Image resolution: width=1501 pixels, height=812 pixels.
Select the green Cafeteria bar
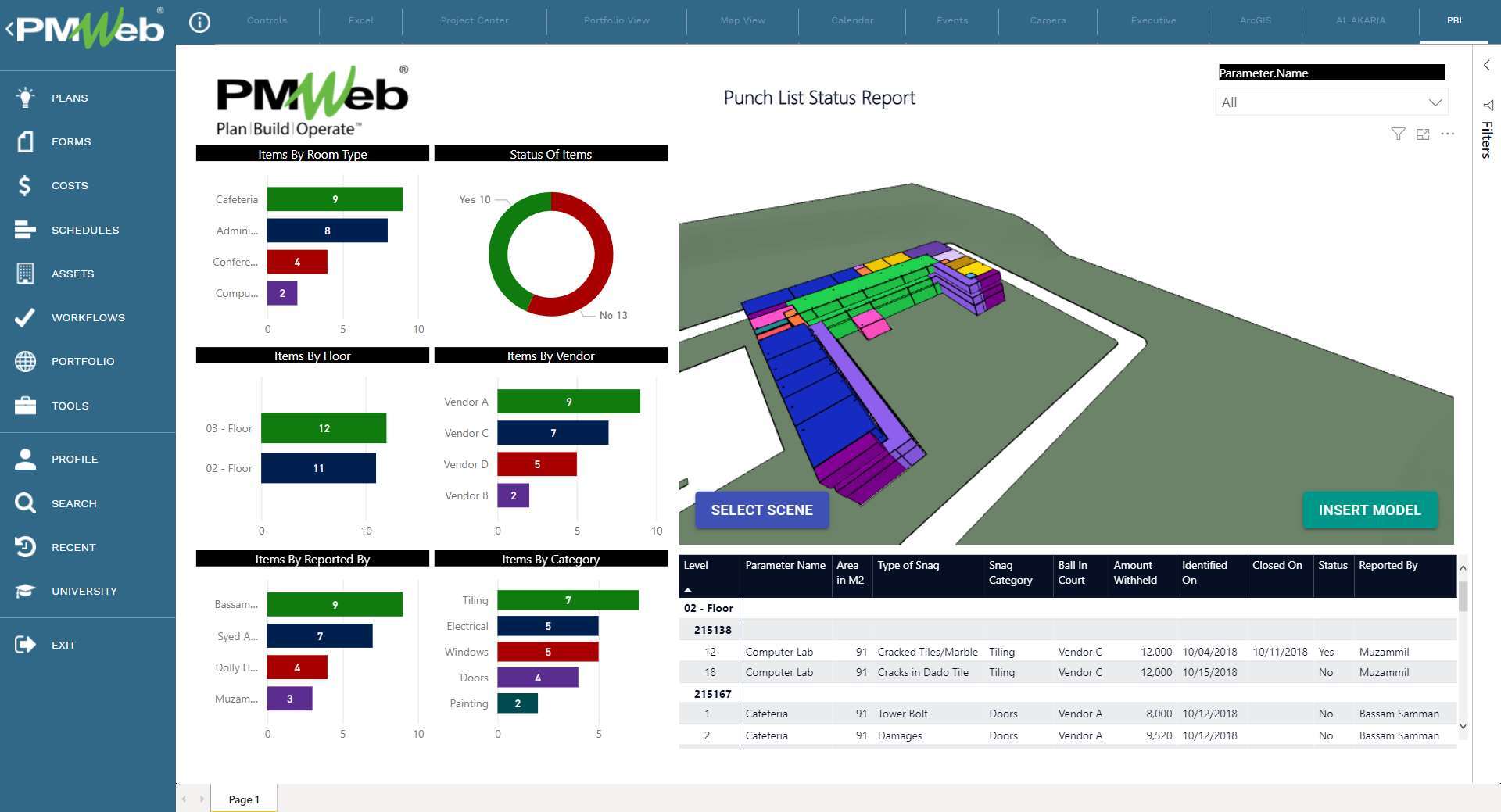tap(335, 199)
